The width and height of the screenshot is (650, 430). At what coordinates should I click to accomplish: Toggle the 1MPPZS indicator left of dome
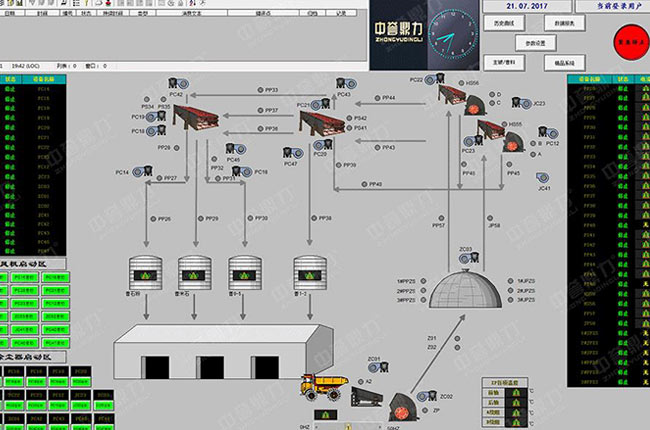click(424, 281)
